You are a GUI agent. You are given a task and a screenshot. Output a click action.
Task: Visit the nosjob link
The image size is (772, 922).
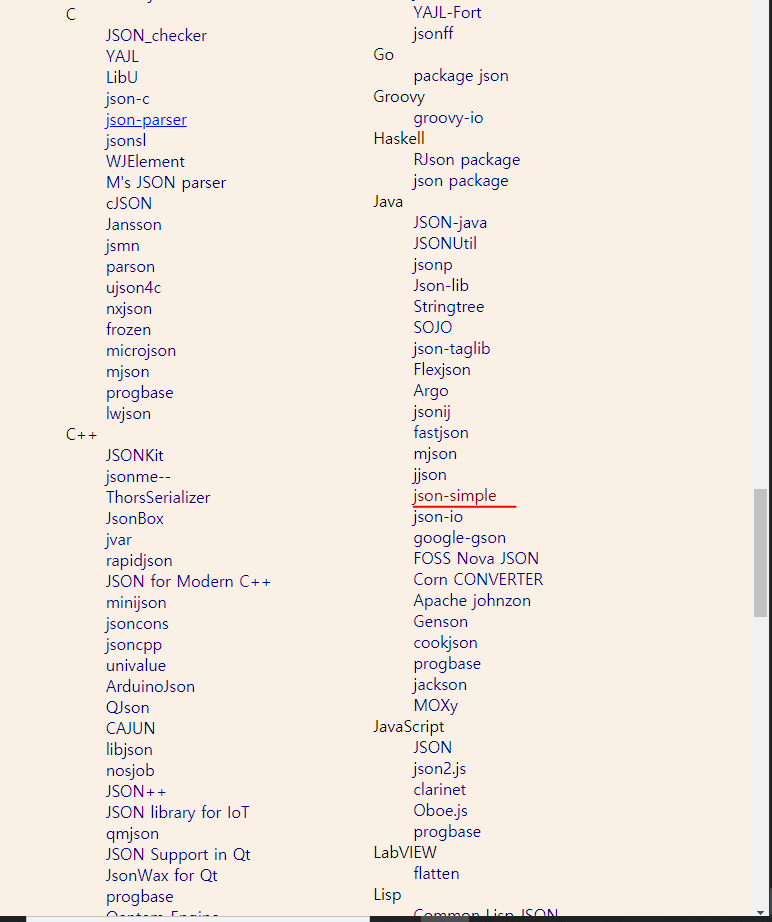[130, 771]
